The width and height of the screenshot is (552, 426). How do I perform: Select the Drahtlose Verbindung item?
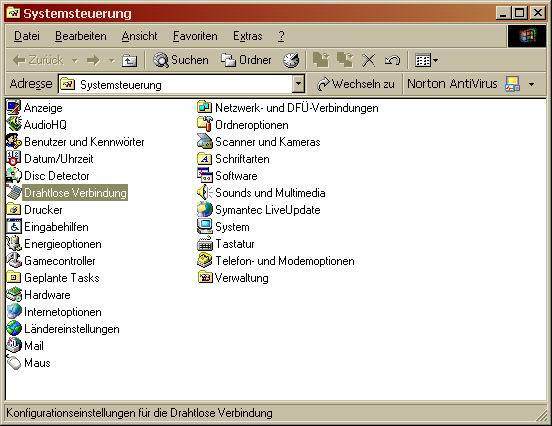pos(75,193)
